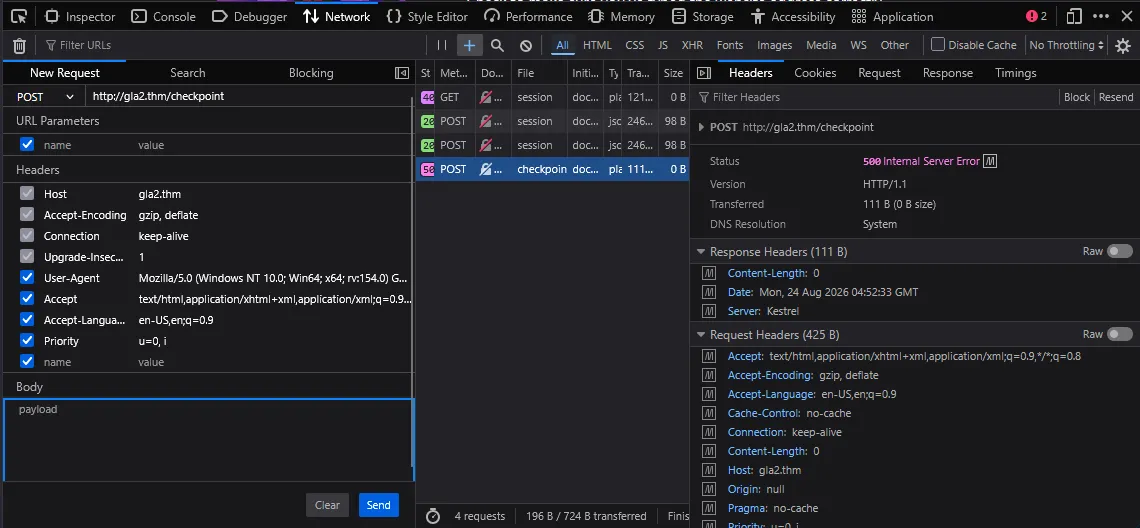This screenshot has width=1140, height=528.
Task: Clear the network log with trash icon
Action: (20, 46)
